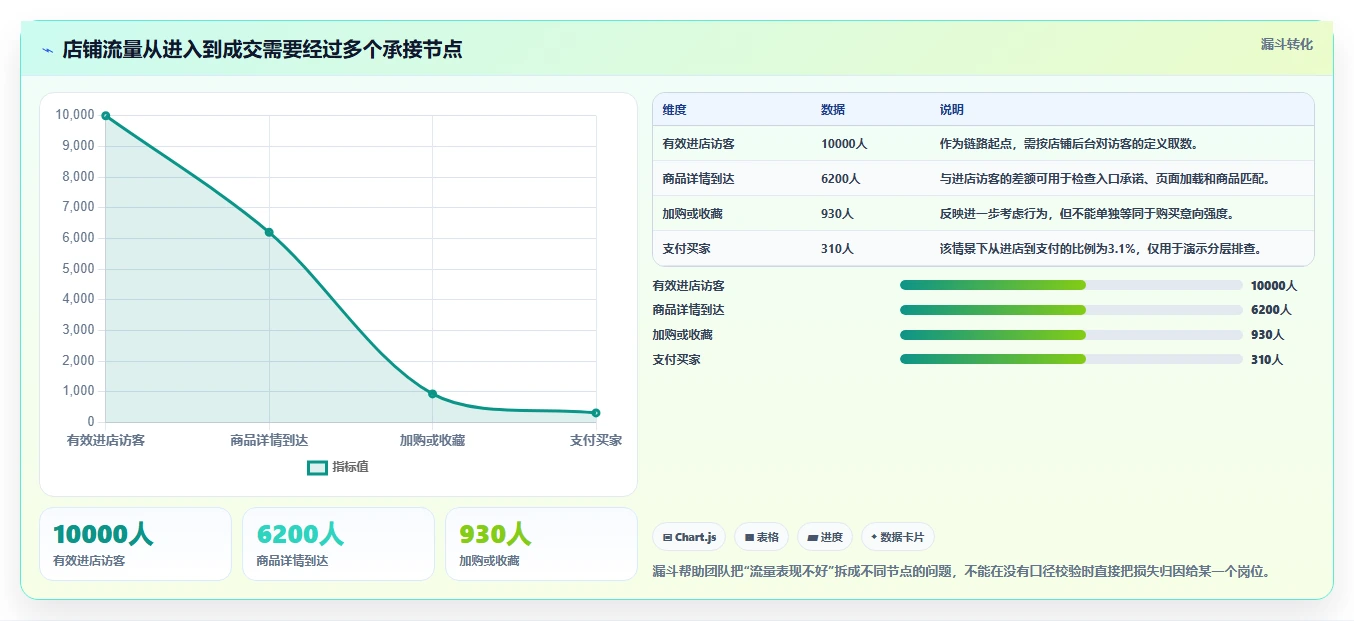Click the 支付买家 table row label

[x=686, y=249]
